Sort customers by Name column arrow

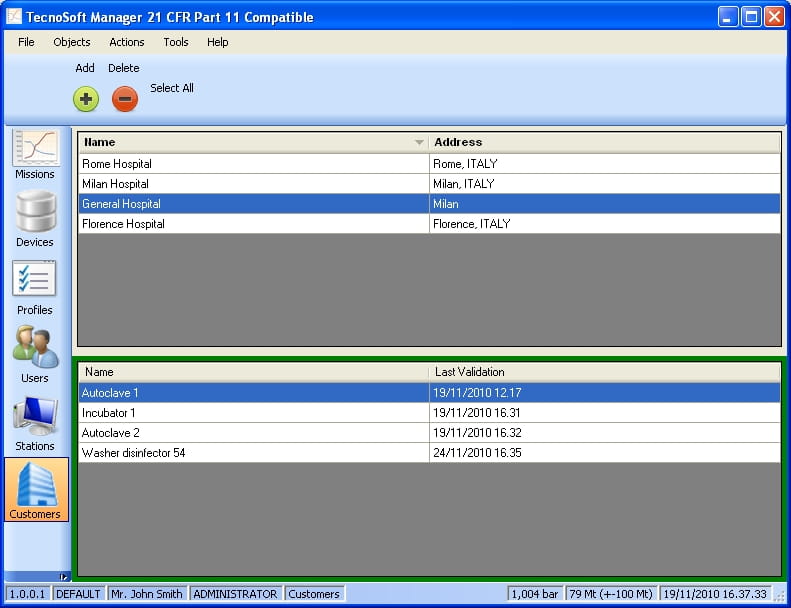419,143
